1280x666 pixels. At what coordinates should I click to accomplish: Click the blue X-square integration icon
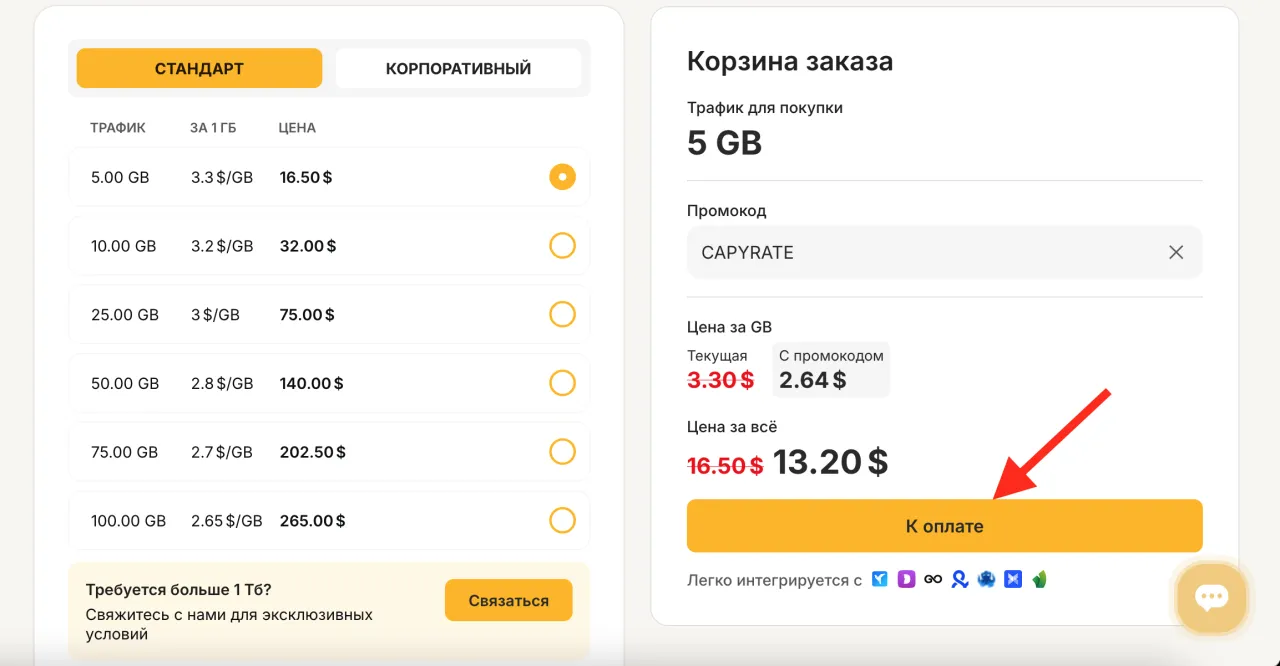click(x=1013, y=579)
